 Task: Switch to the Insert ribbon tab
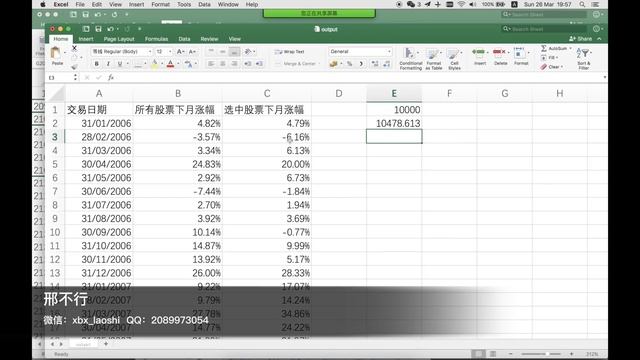[x=86, y=39]
